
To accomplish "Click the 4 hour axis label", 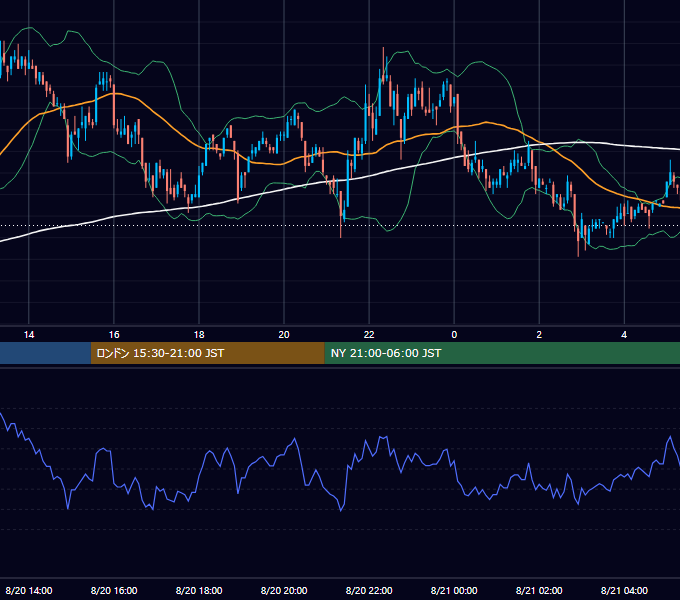I will pyautogui.click(x=624, y=335).
